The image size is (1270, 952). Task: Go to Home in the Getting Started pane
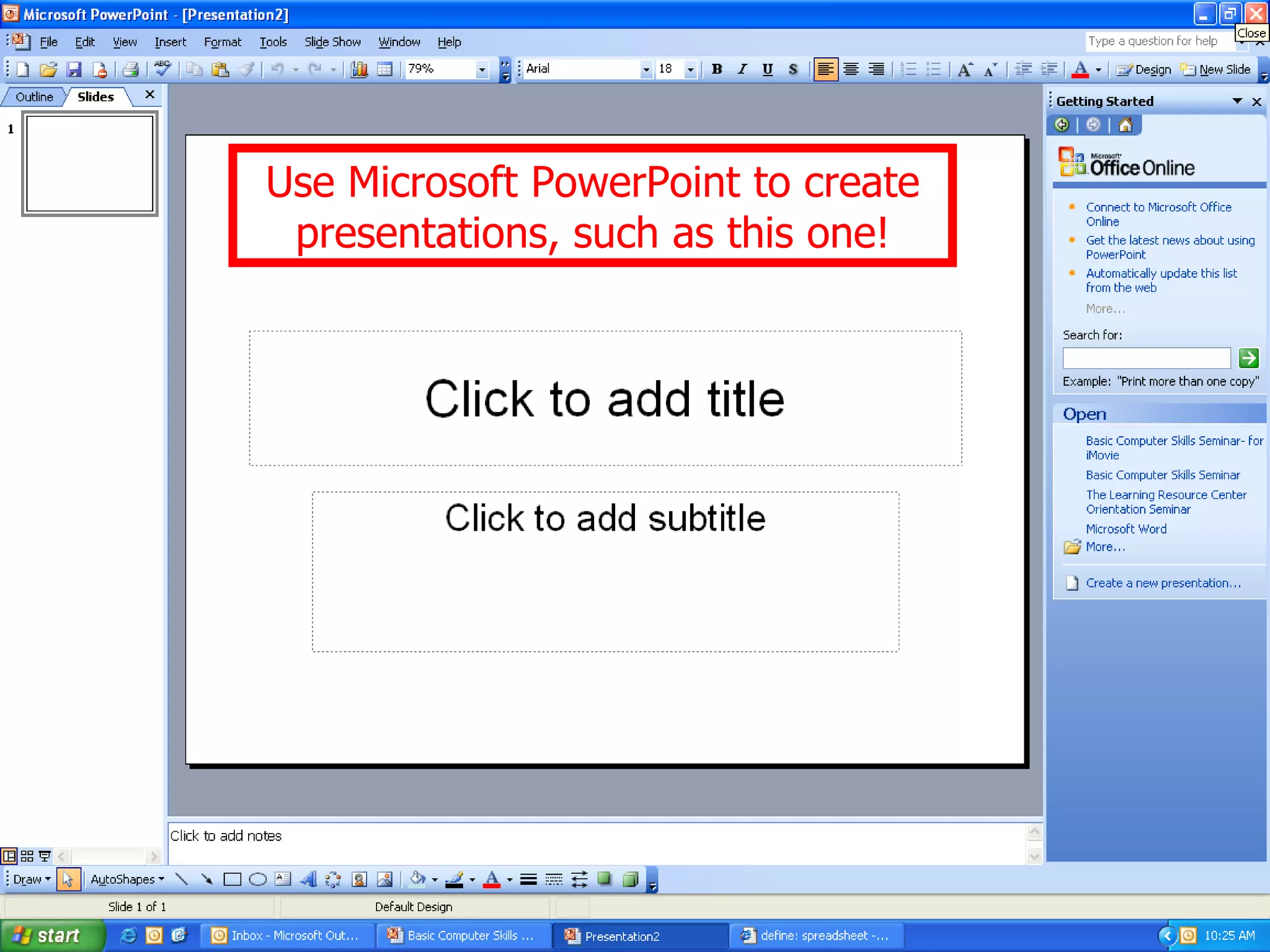1126,125
